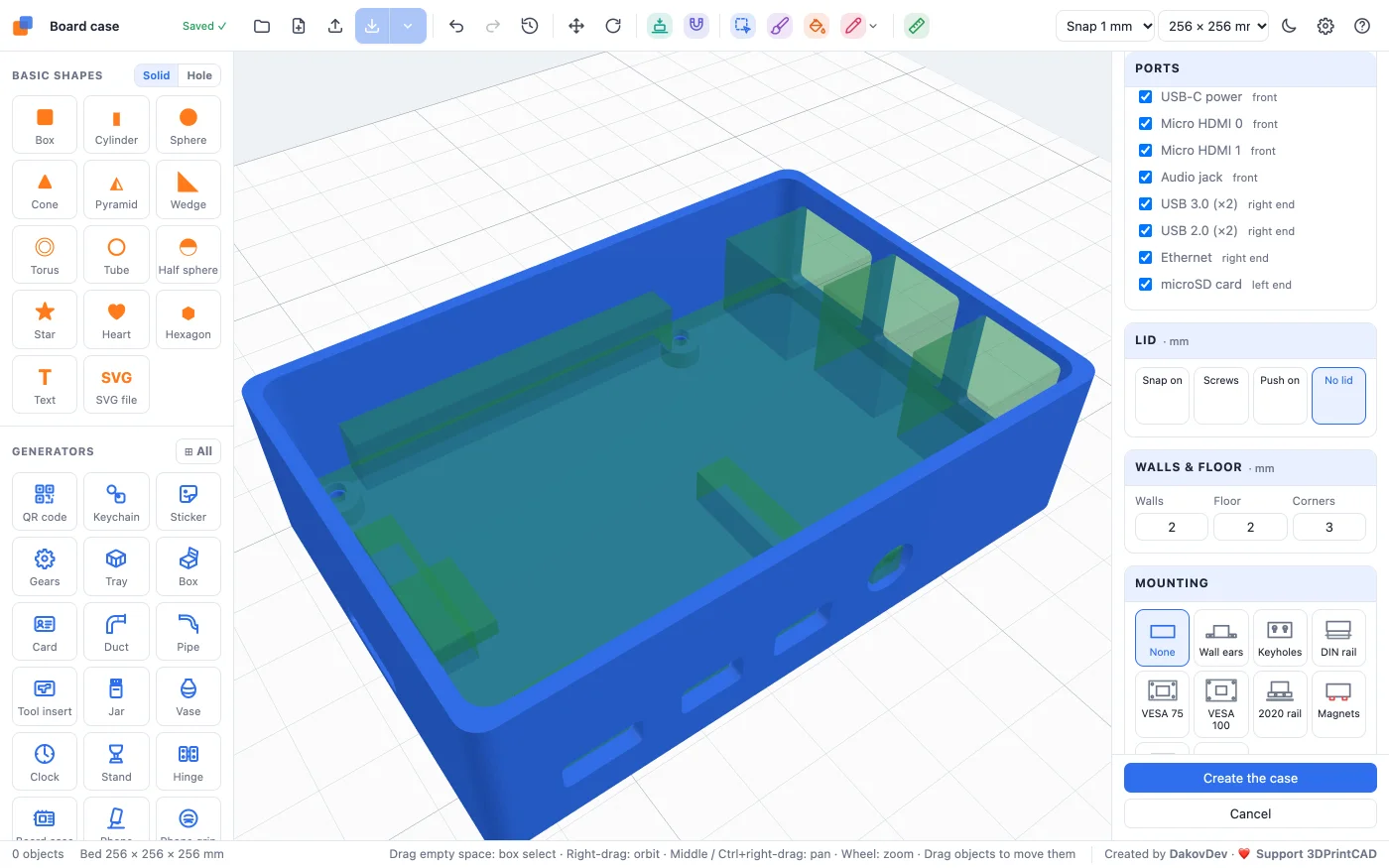
Task: Select the Rotate tool in the toolbar
Action: 613,26
